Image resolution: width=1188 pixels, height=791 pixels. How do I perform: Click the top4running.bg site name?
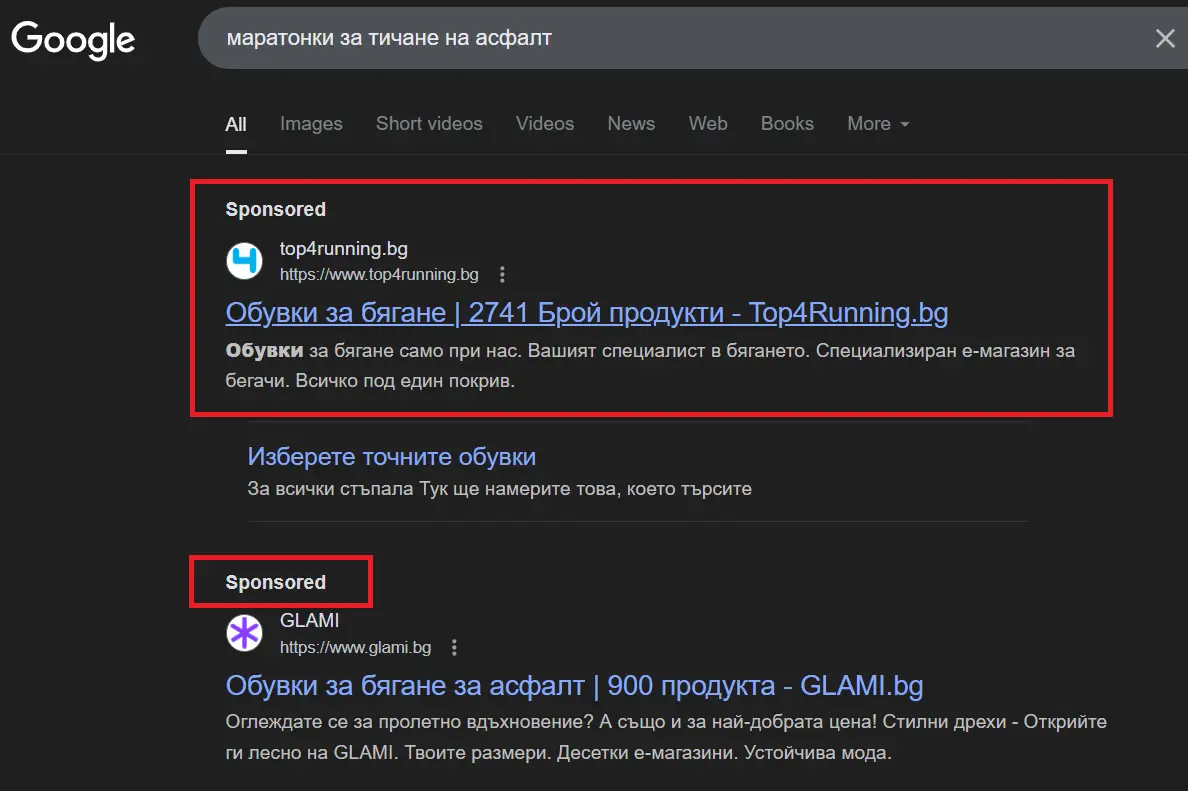pos(343,249)
